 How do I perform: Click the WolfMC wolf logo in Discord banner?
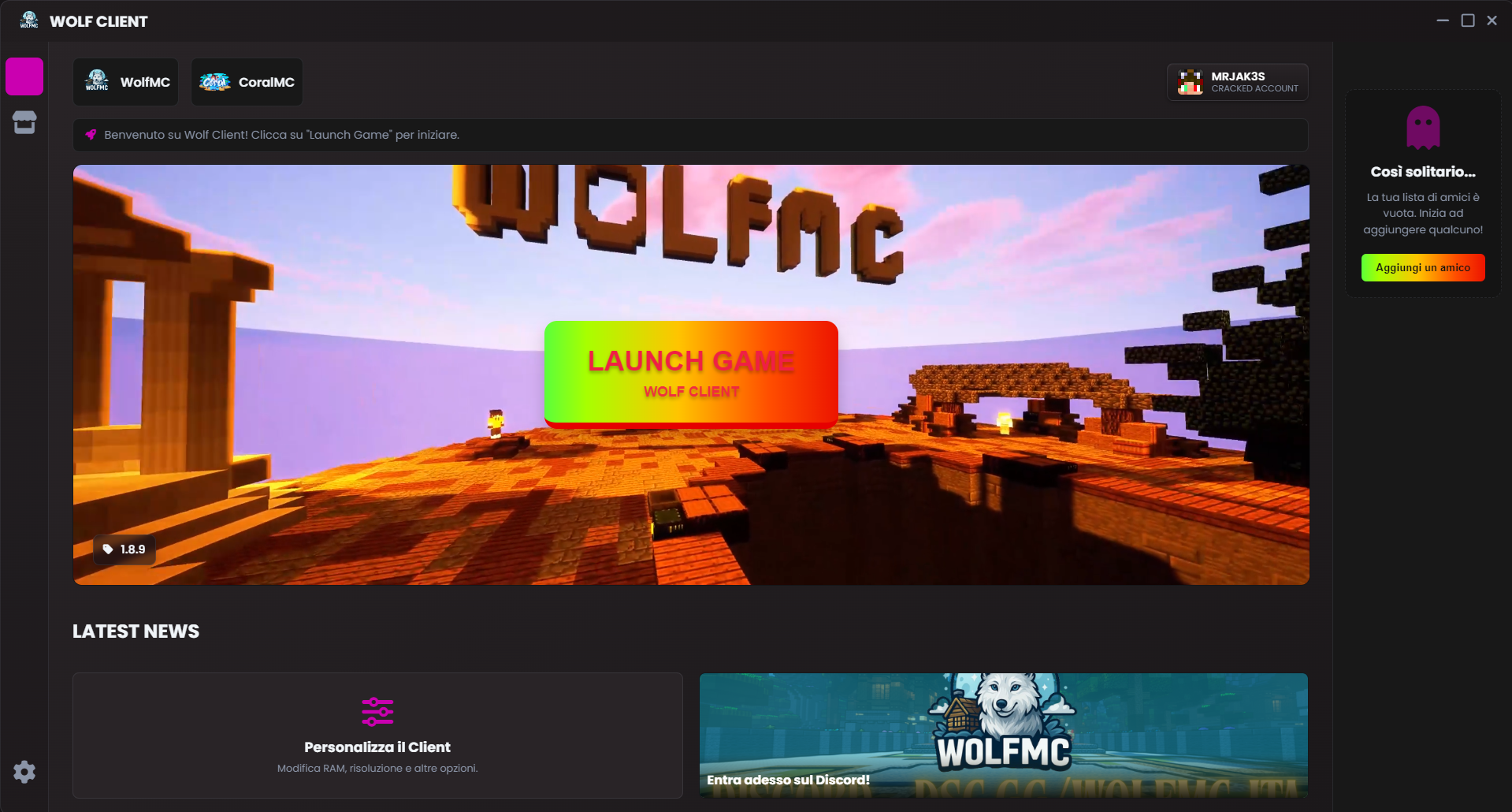click(1002, 721)
